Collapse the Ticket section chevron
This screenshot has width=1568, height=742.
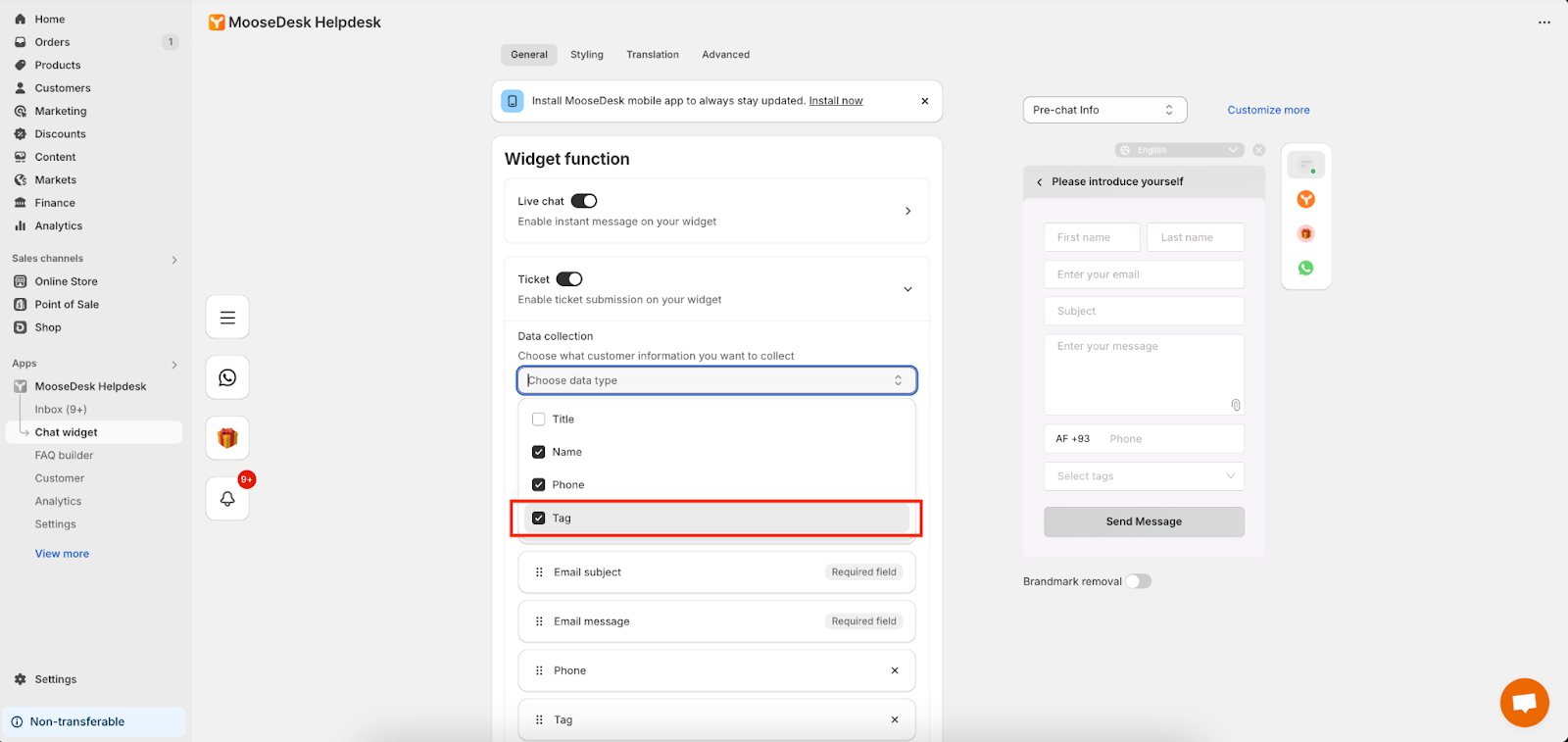pos(908,289)
